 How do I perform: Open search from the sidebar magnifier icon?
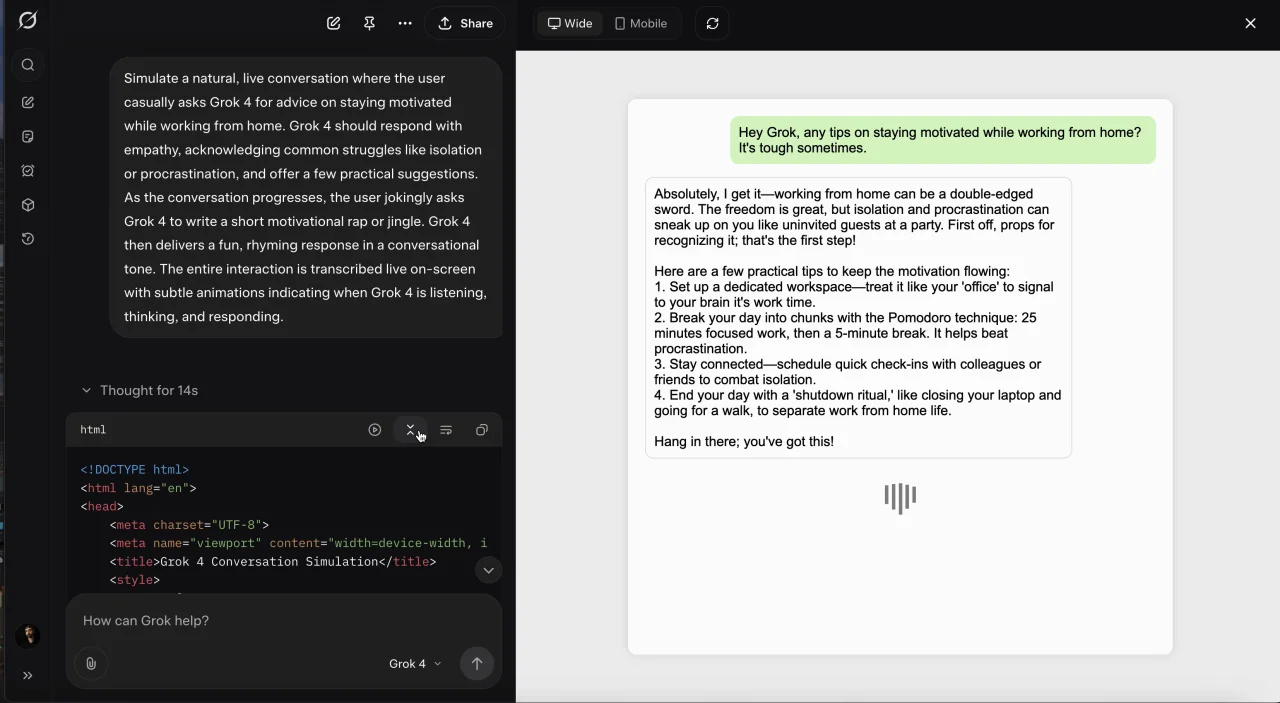point(28,65)
